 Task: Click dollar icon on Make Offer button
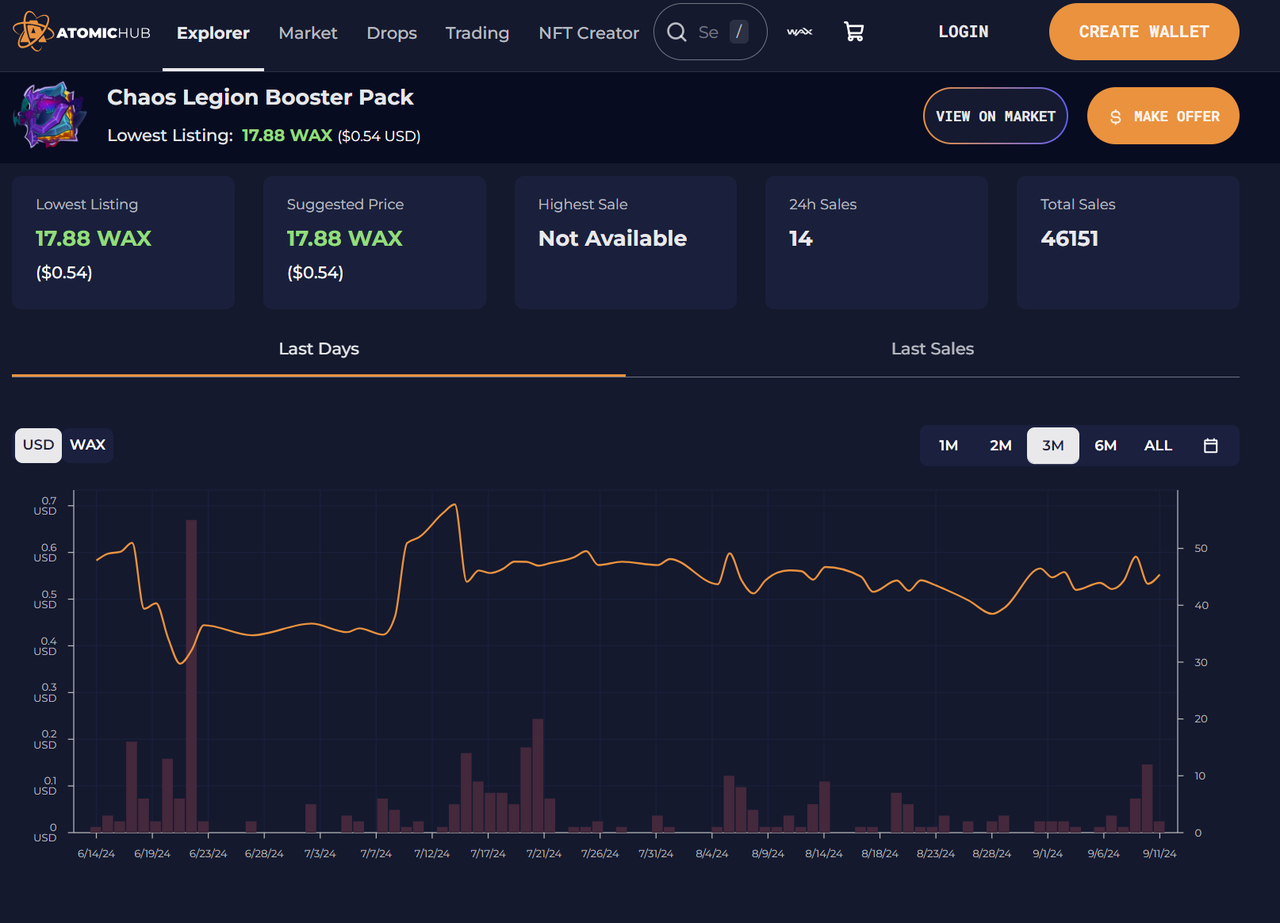[x=1116, y=117]
